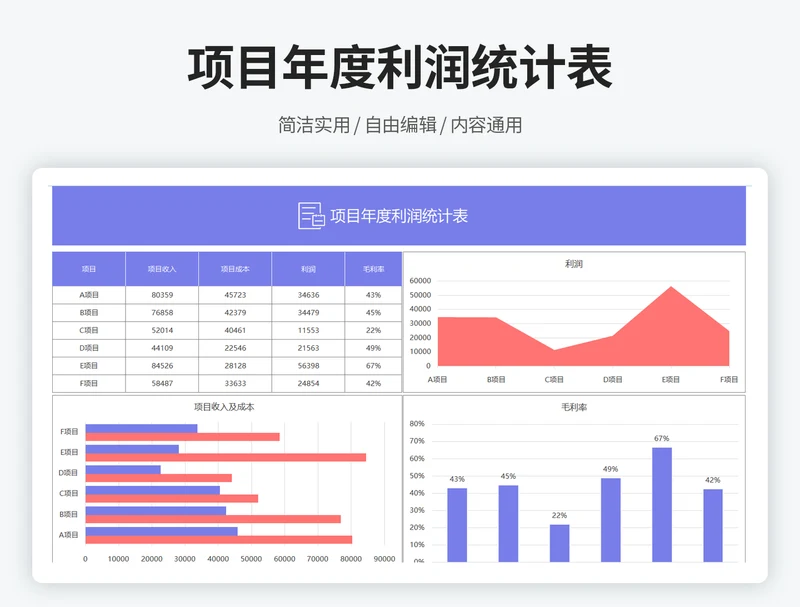Click the large page heading 项目年度利润统计表
The width and height of the screenshot is (800, 607).
400,67
